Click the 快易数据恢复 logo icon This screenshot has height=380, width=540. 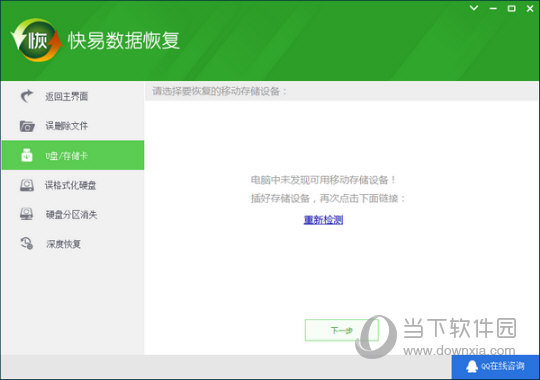click(x=37, y=40)
